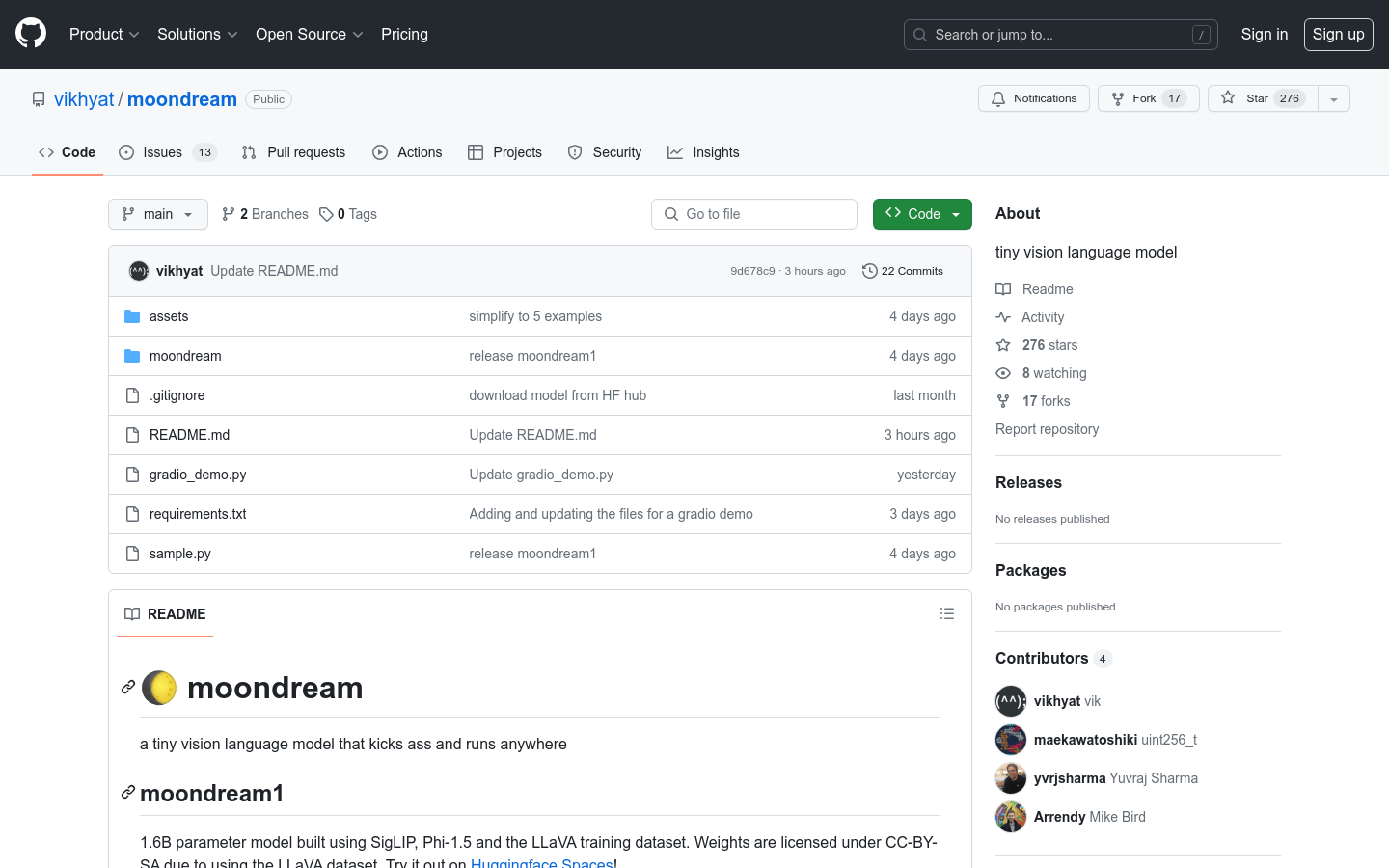View the 8 watching link
This screenshot has height=868, width=1389.
[1041, 373]
